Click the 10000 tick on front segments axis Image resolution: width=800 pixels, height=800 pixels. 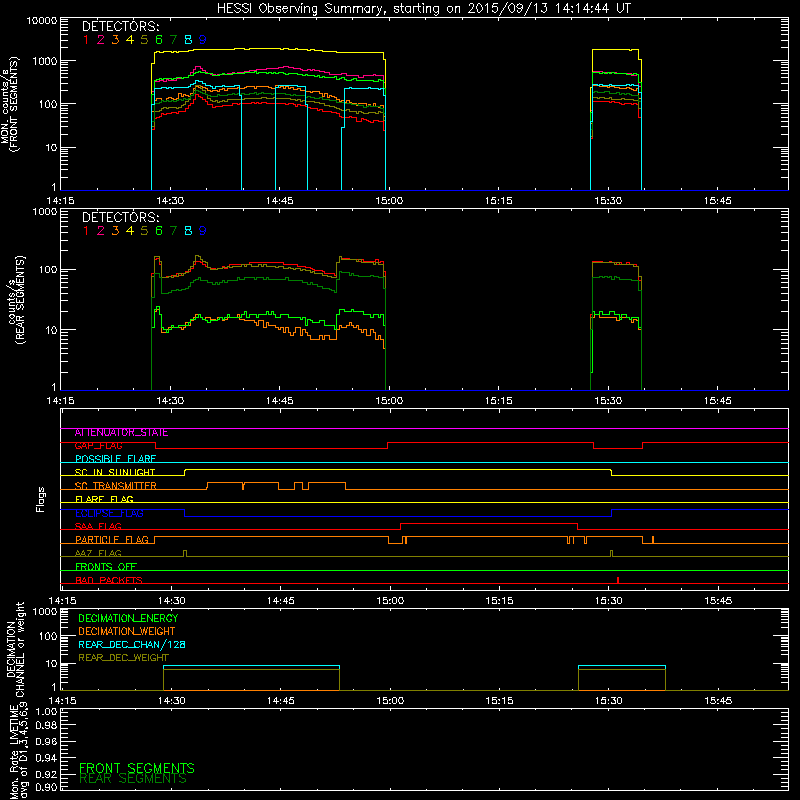pos(42,21)
